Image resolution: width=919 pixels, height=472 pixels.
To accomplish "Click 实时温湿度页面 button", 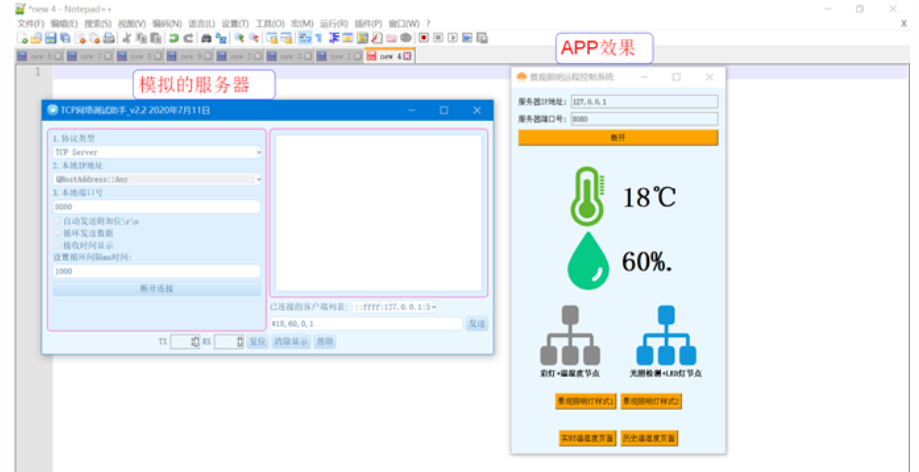I will (587, 439).
